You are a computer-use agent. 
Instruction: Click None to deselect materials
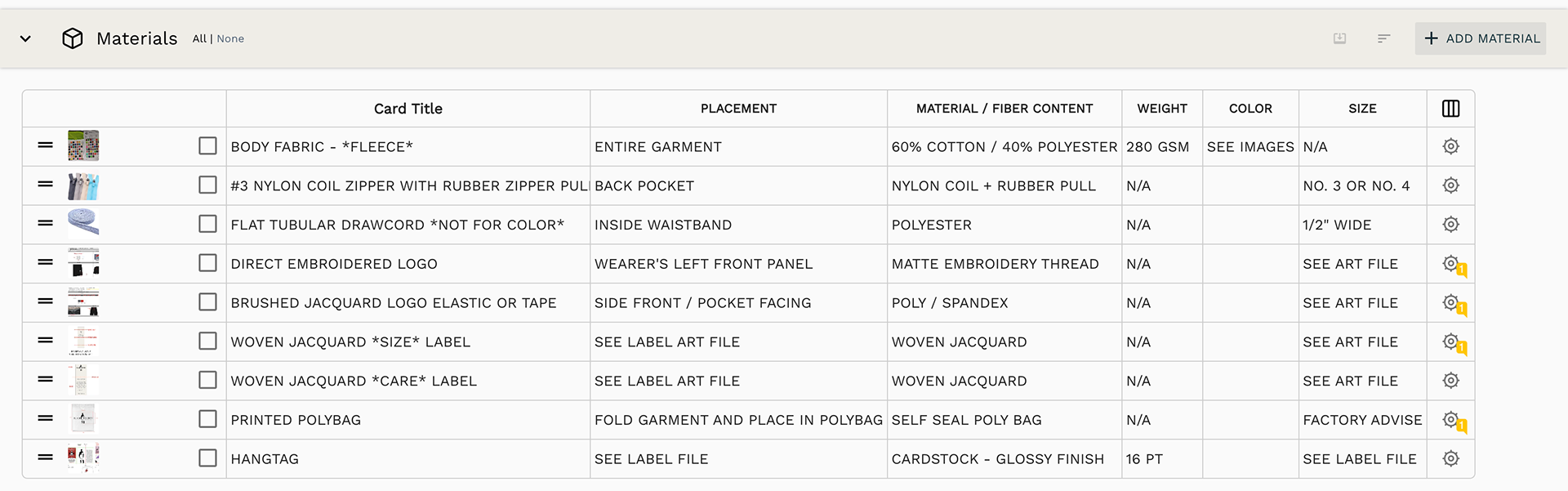click(230, 38)
